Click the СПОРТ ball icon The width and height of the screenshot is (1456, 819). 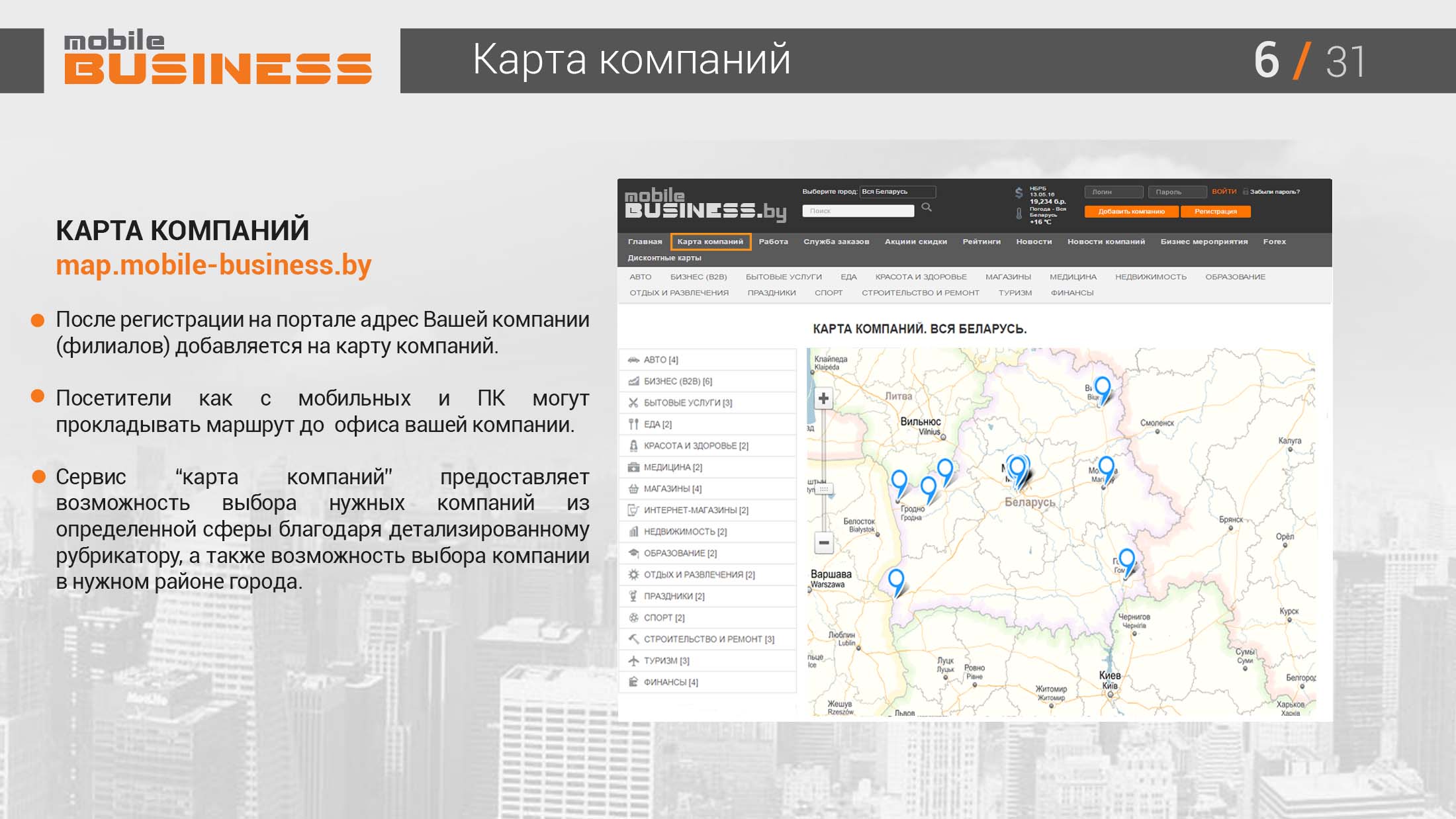[633, 618]
